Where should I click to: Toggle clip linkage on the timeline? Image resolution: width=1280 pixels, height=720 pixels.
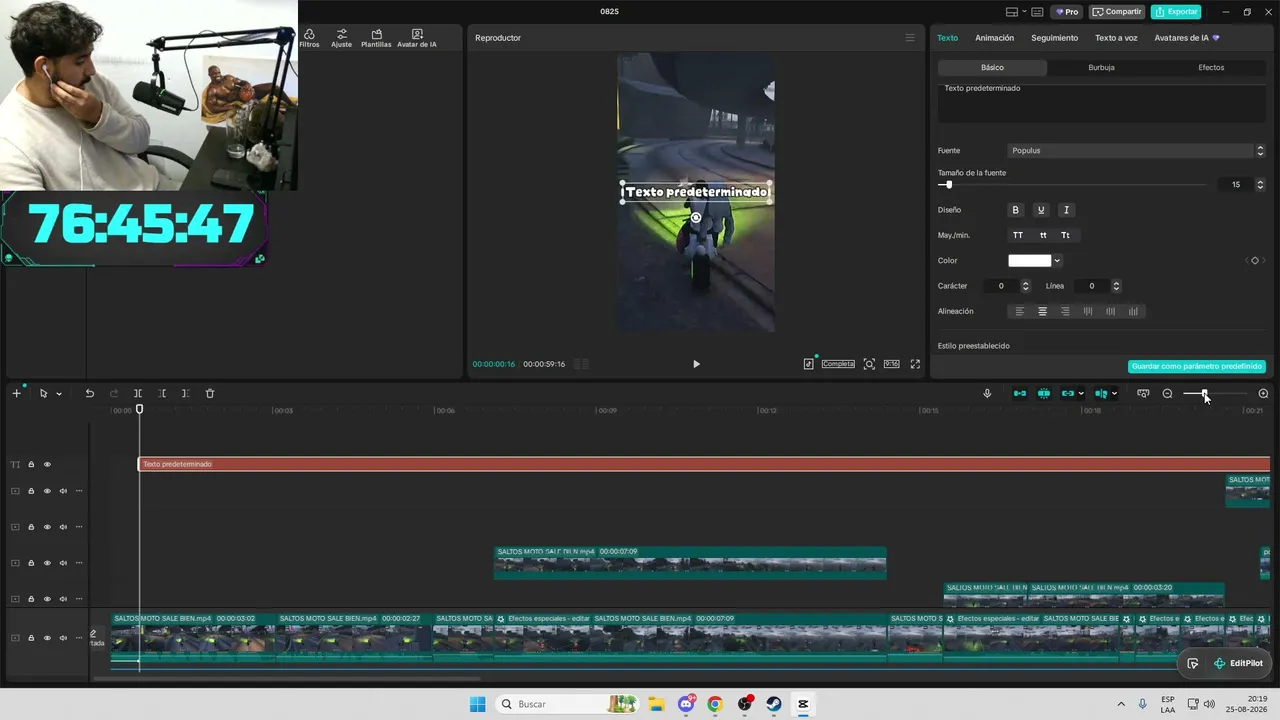(1068, 393)
